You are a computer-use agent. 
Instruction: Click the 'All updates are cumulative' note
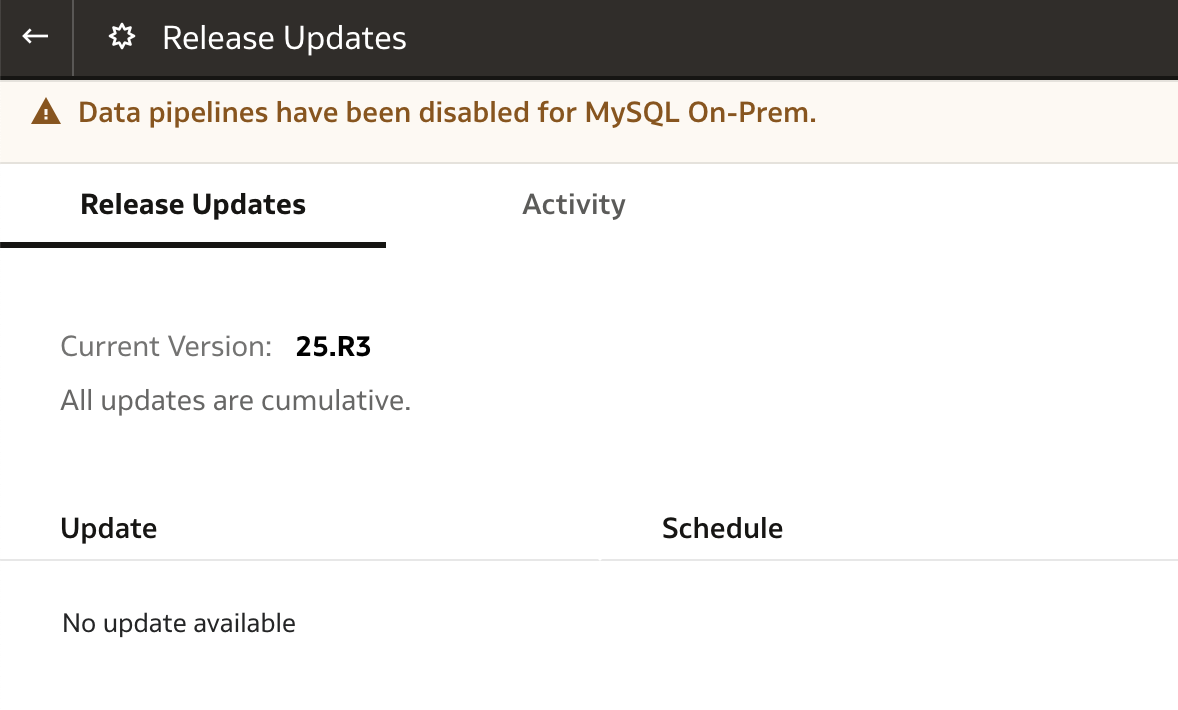pos(236,400)
